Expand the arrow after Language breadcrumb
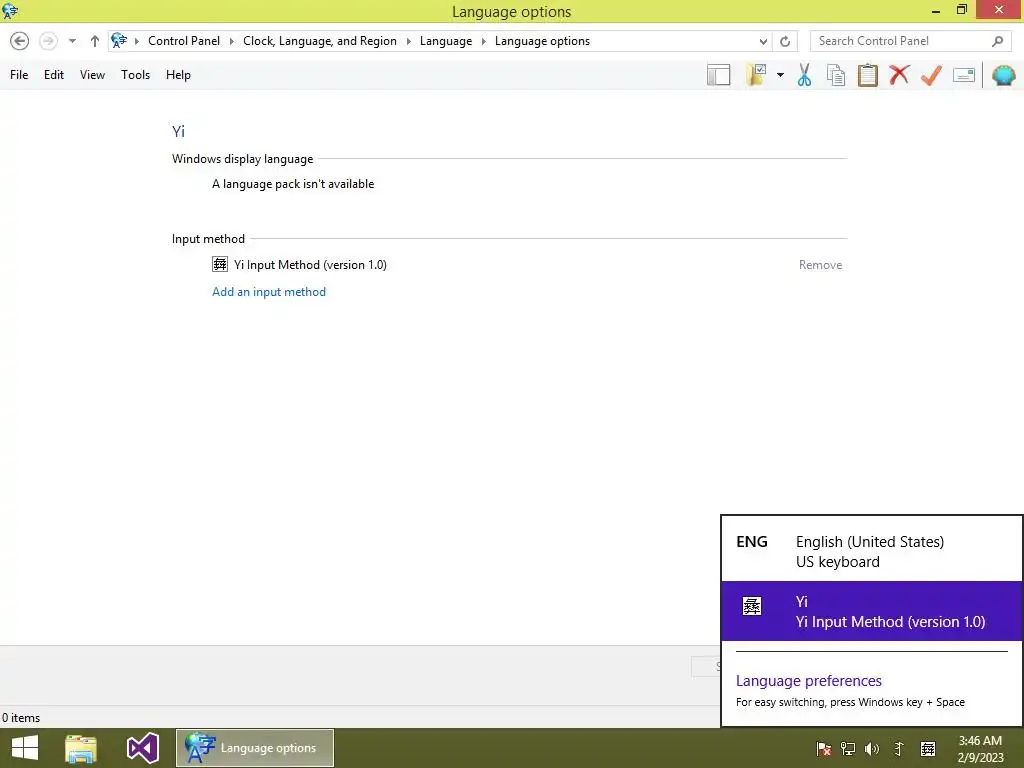The width and height of the screenshot is (1024, 768). pyautogui.click(x=483, y=41)
